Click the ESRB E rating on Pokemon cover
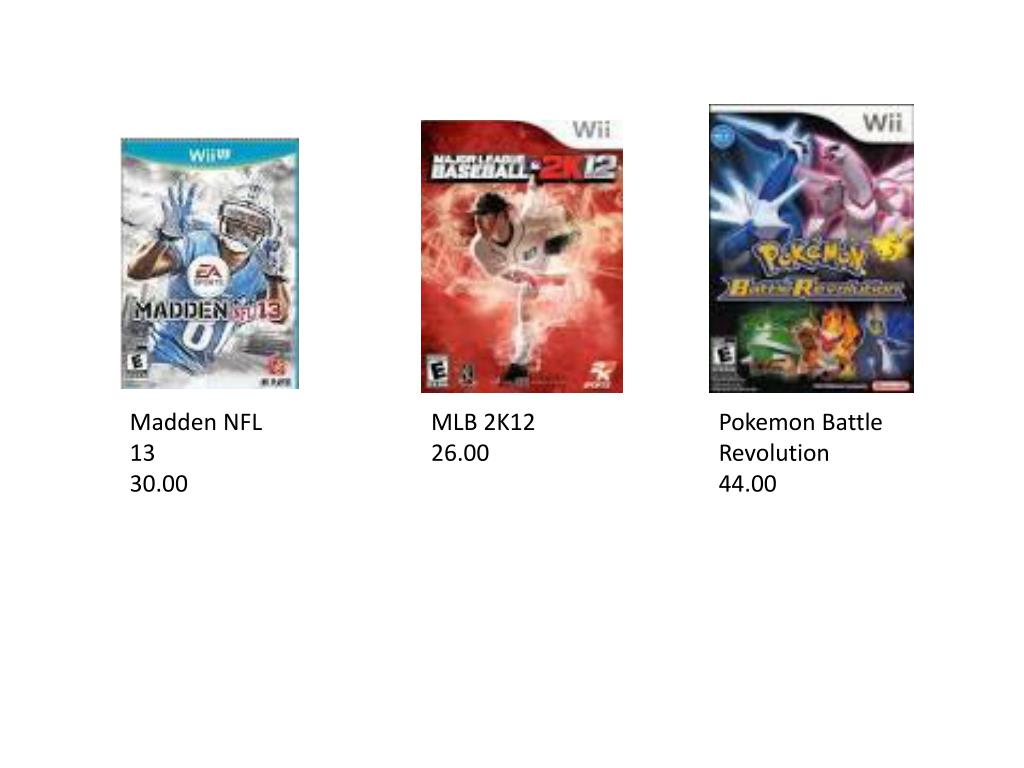1024x768 pixels. point(724,355)
